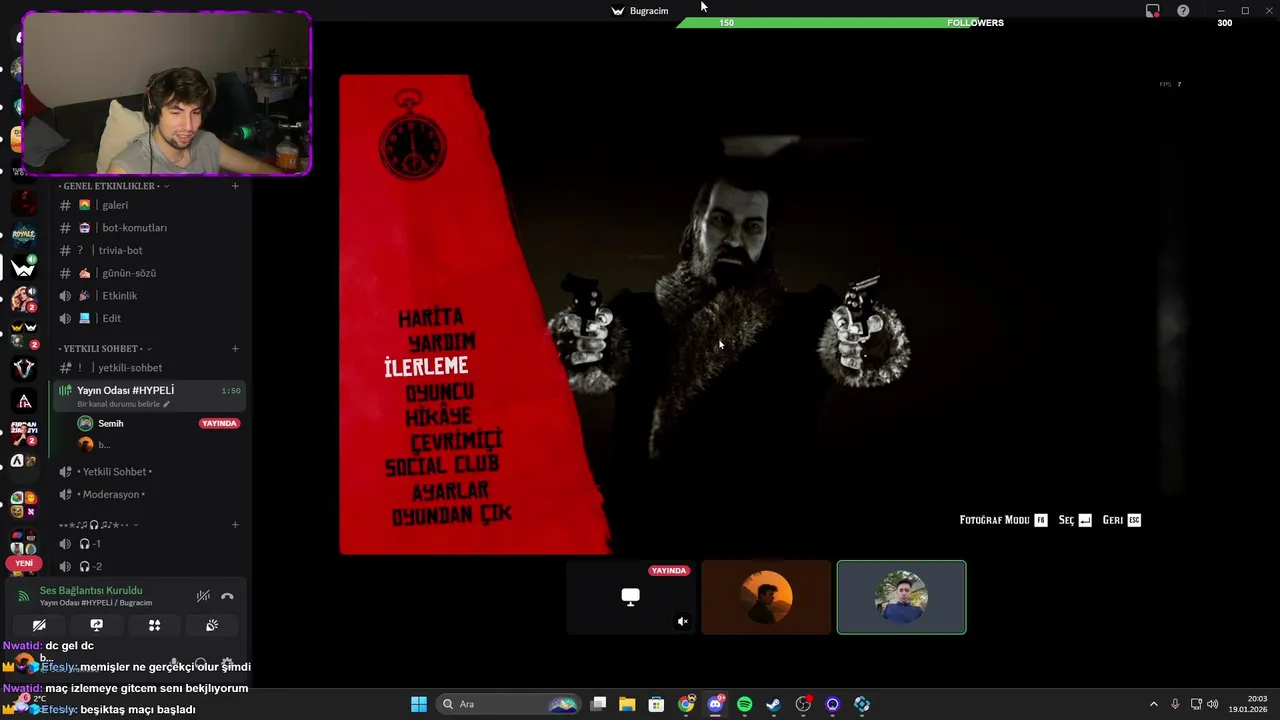Viewport: 1280px width, 720px height.
Task: Open the triangle A logo server
Action: point(24,401)
